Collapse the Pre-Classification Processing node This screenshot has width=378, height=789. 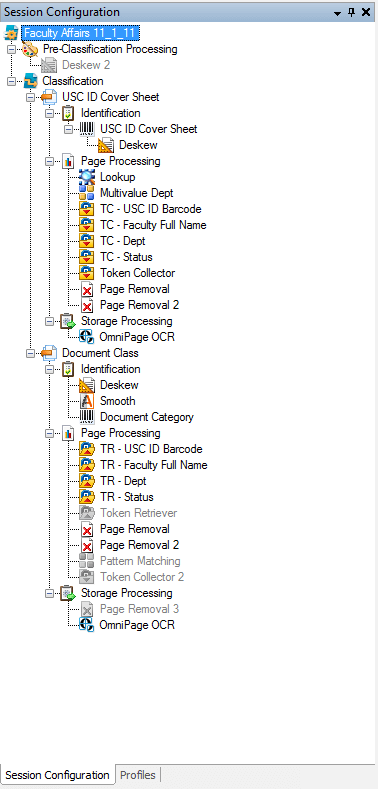click(x=11, y=49)
